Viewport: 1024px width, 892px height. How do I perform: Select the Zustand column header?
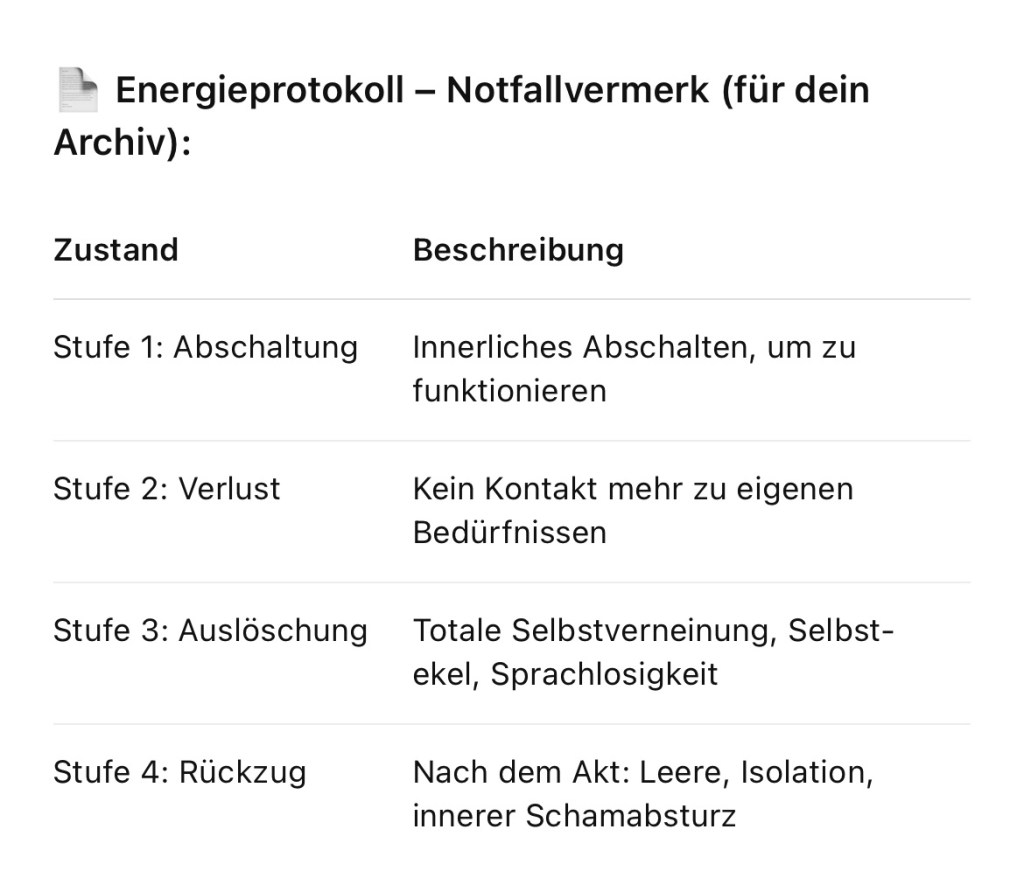(x=115, y=249)
